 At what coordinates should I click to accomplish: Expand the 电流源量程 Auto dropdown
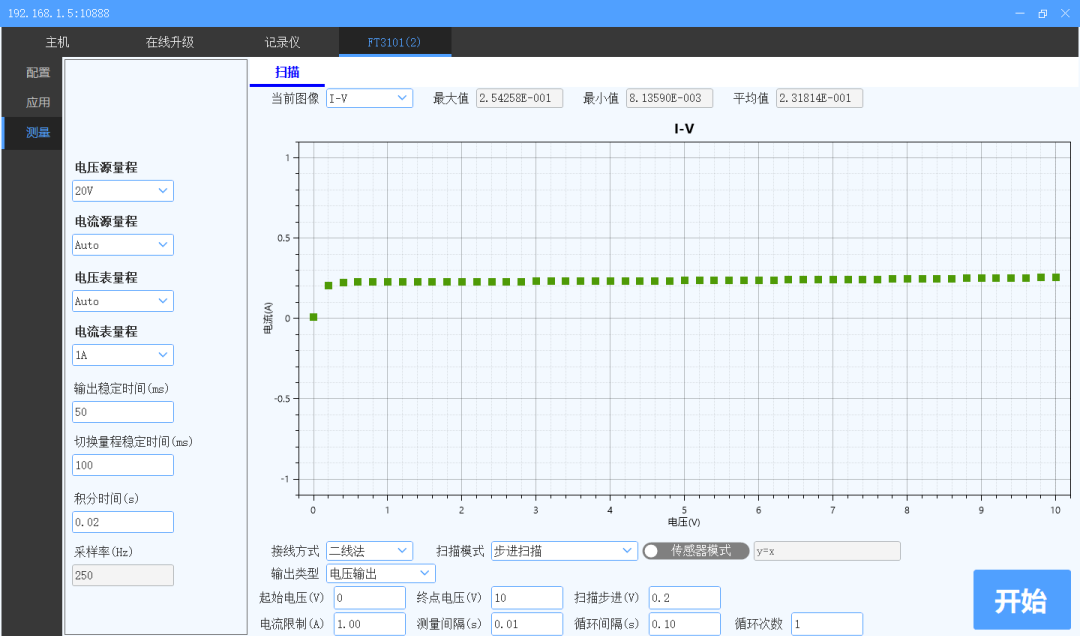tap(123, 245)
